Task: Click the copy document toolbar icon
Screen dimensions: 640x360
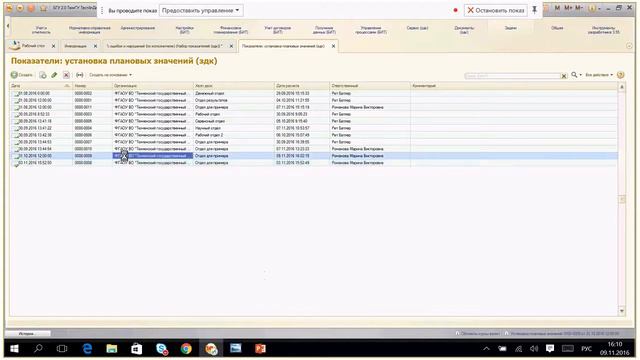Action: click(x=43, y=75)
